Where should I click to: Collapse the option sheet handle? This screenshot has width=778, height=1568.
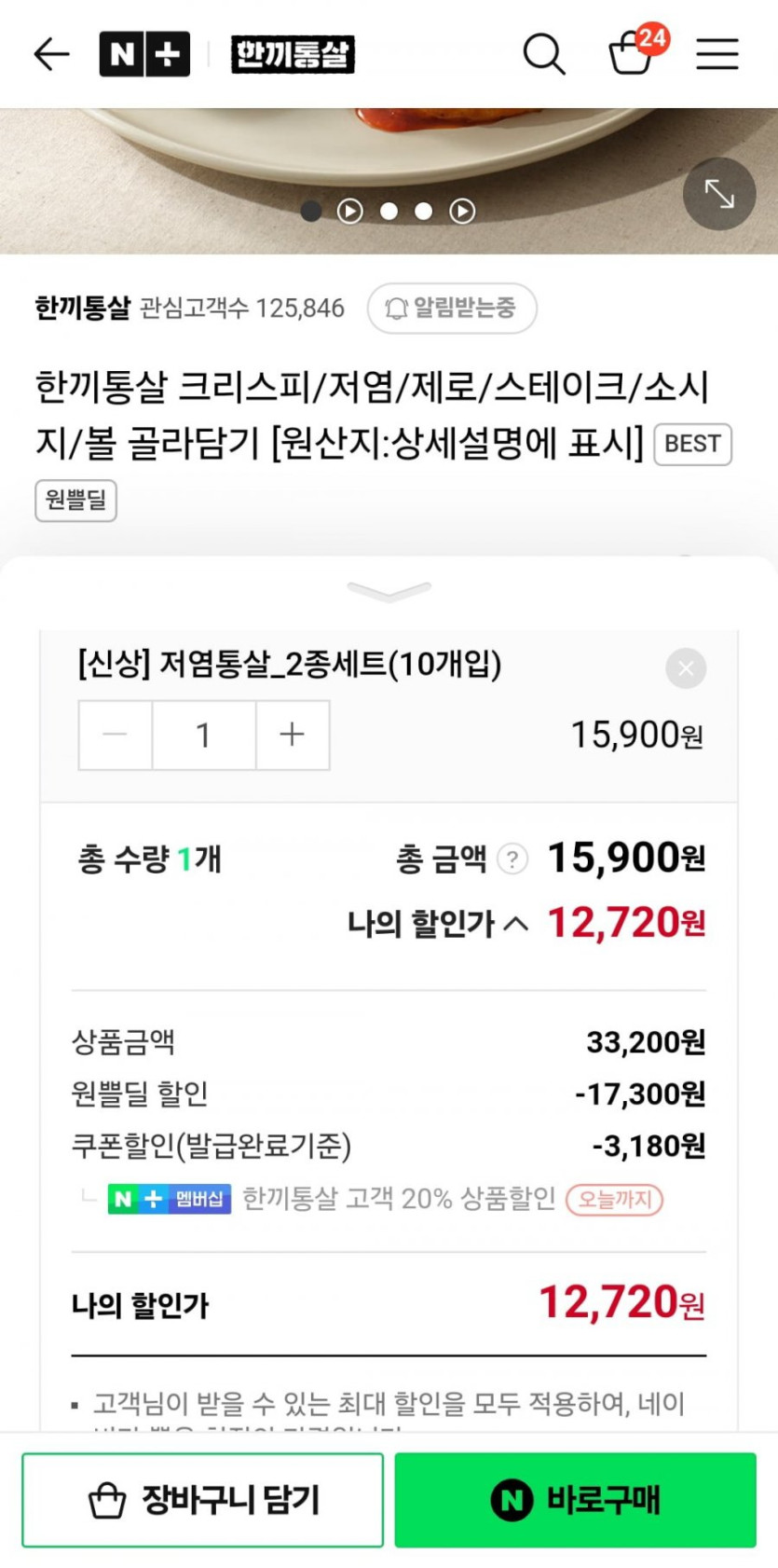389,591
